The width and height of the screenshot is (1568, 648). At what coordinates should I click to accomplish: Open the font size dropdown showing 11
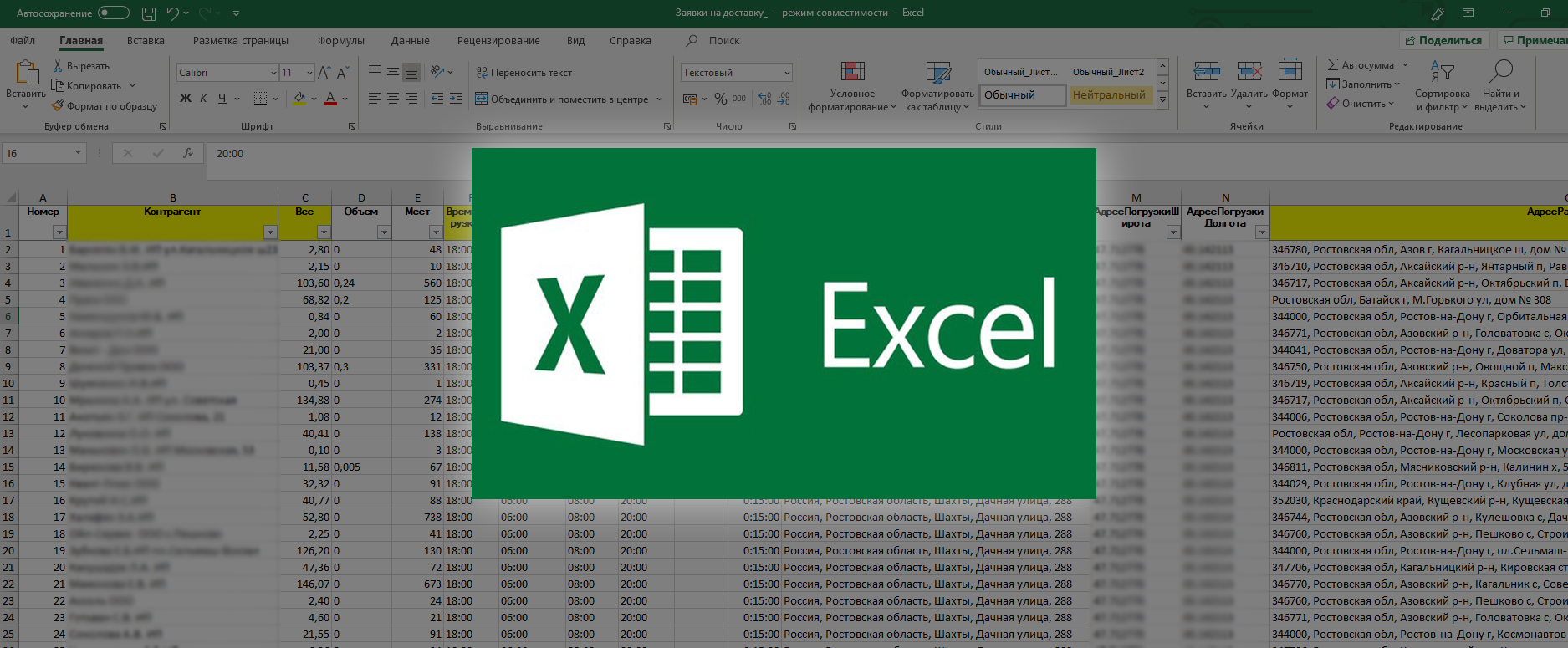tap(309, 73)
